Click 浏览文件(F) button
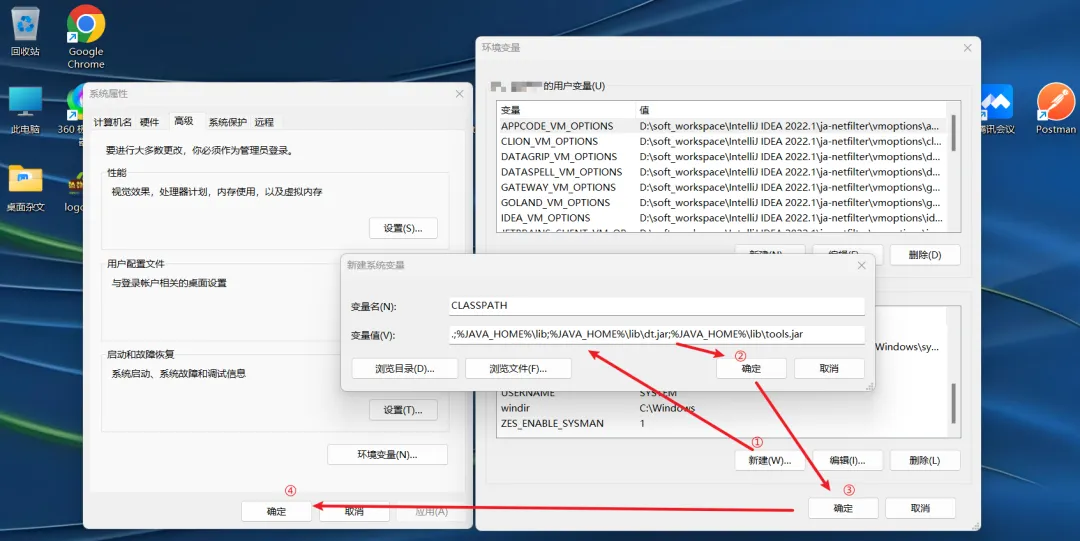 (518, 369)
